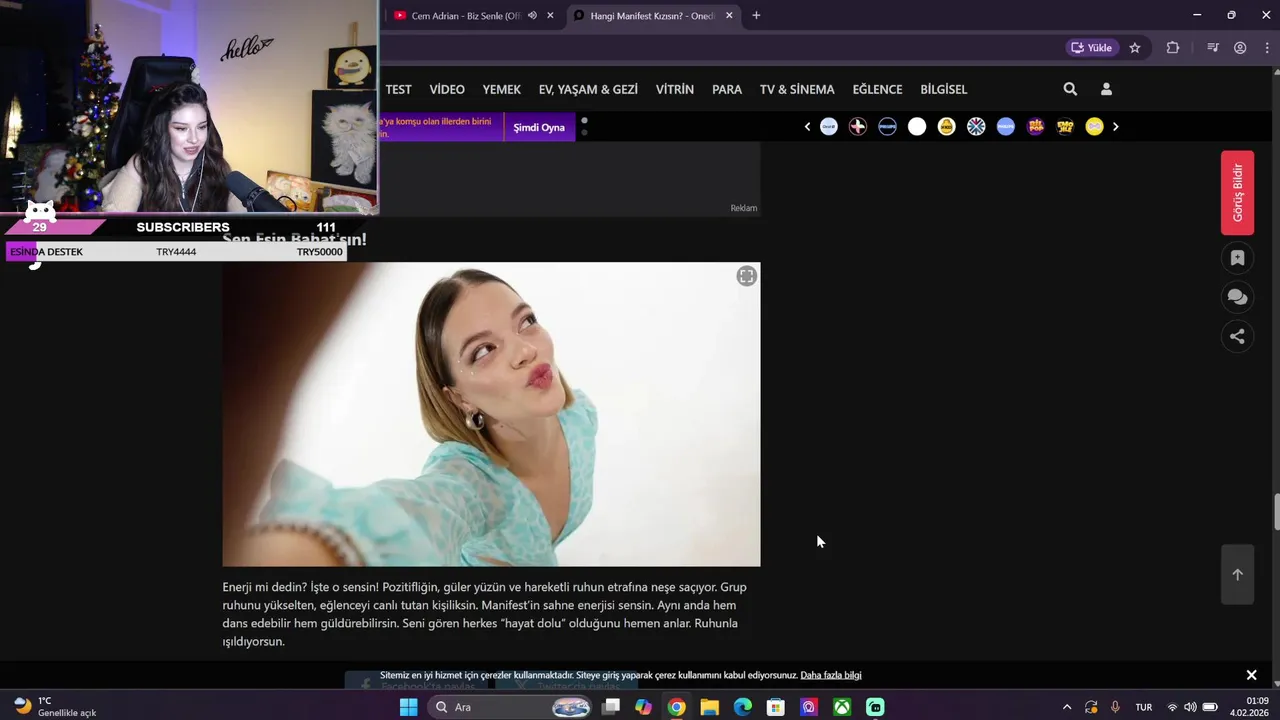Open the Chrome three-dot menu
This screenshot has width=1280, height=720.
tap(1266, 47)
